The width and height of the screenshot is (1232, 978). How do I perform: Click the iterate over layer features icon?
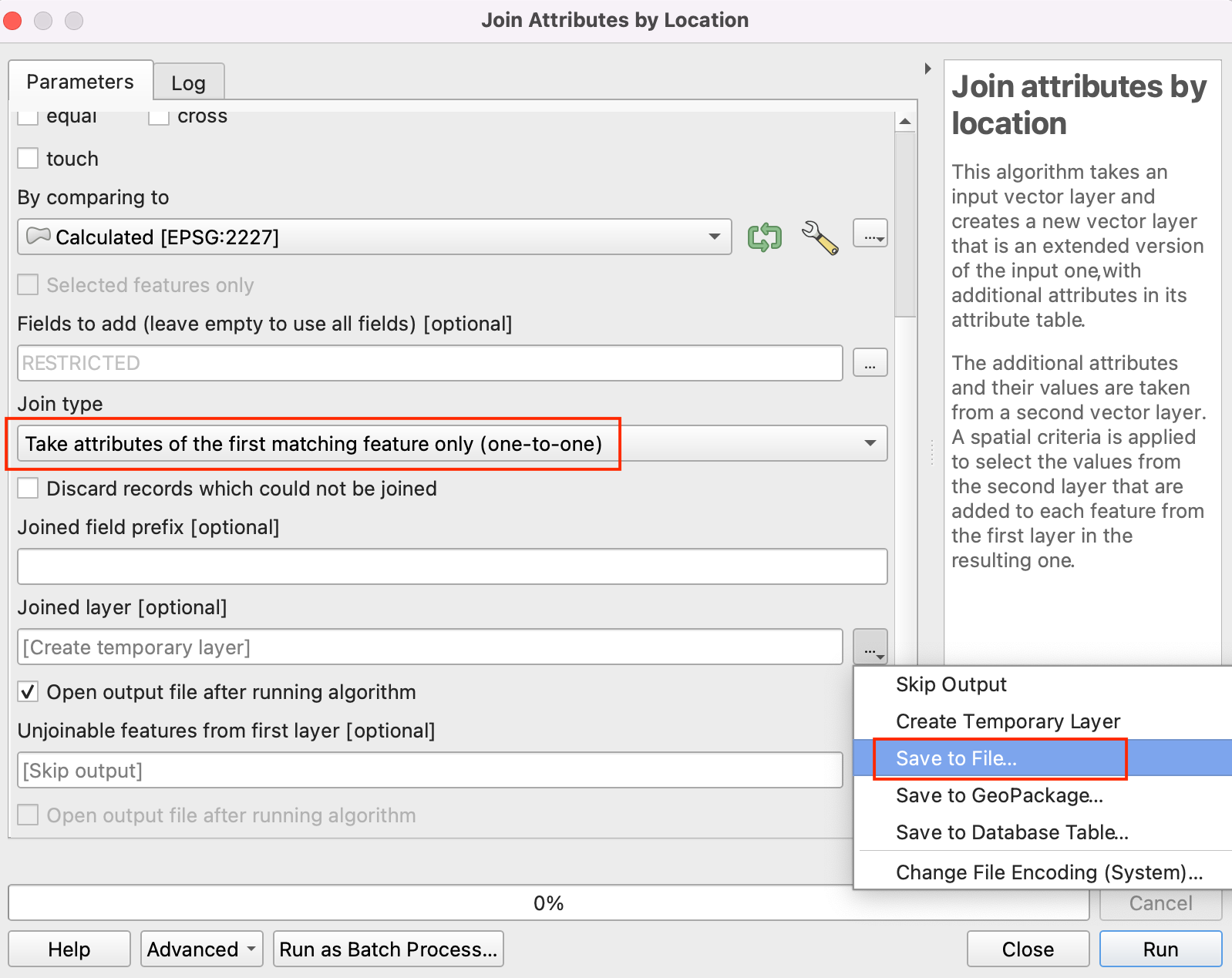tap(764, 237)
